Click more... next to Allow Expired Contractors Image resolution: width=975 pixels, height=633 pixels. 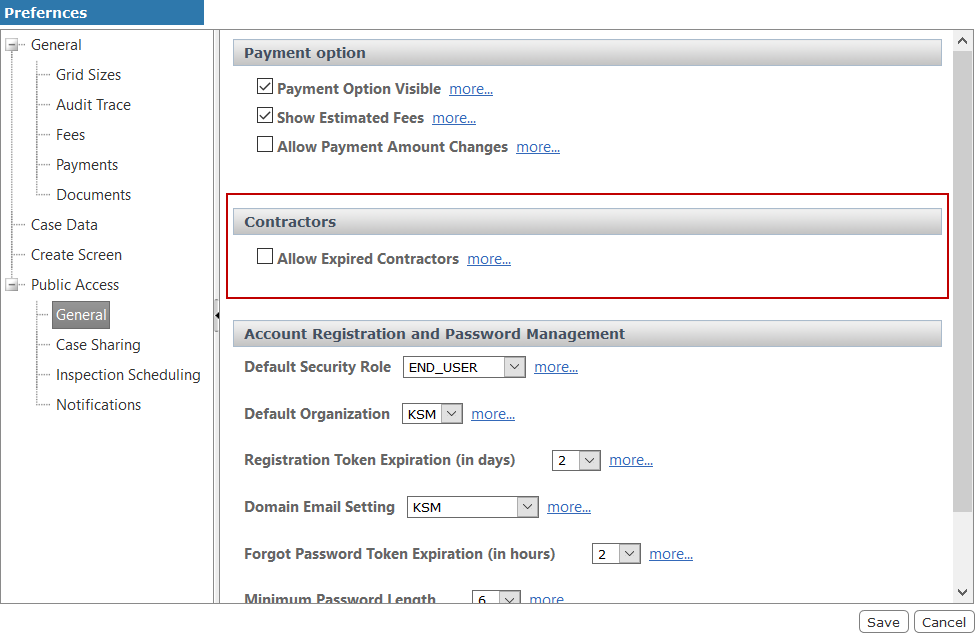[x=488, y=258]
